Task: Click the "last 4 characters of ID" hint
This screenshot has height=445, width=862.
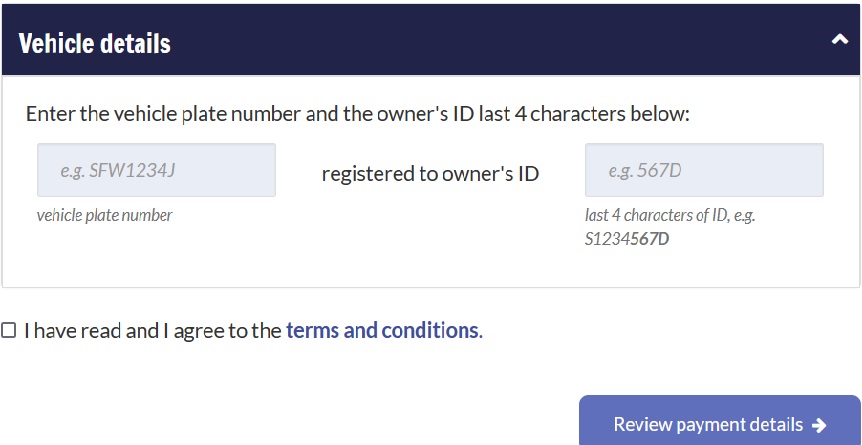Action: [x=677, y=215]
